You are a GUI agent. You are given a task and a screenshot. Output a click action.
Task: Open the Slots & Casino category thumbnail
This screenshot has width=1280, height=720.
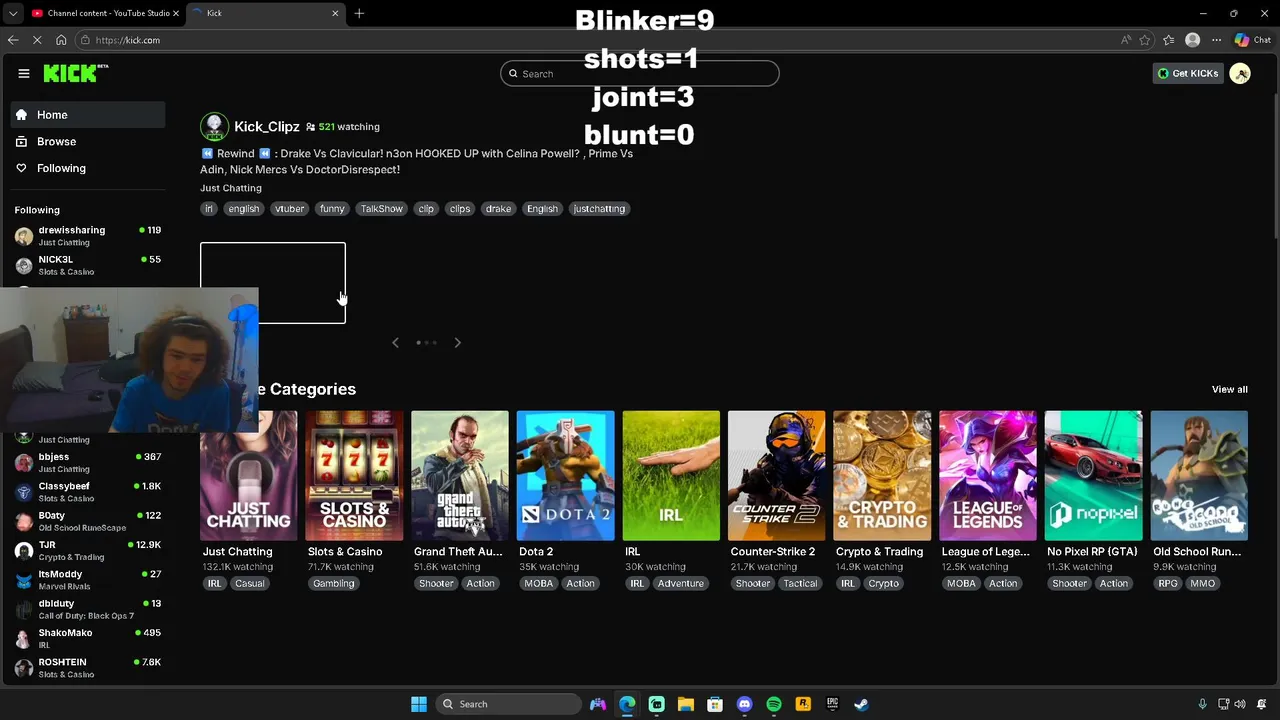pyautogui.click(x=354, y=476)
